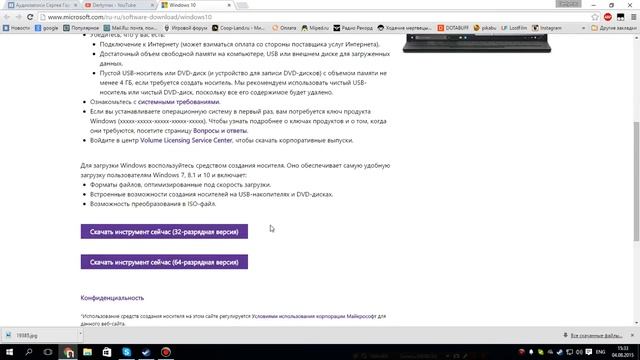Viewport: 640px width, 360px height.
Task: Open the google bookmark
Action: pos(47,28)
